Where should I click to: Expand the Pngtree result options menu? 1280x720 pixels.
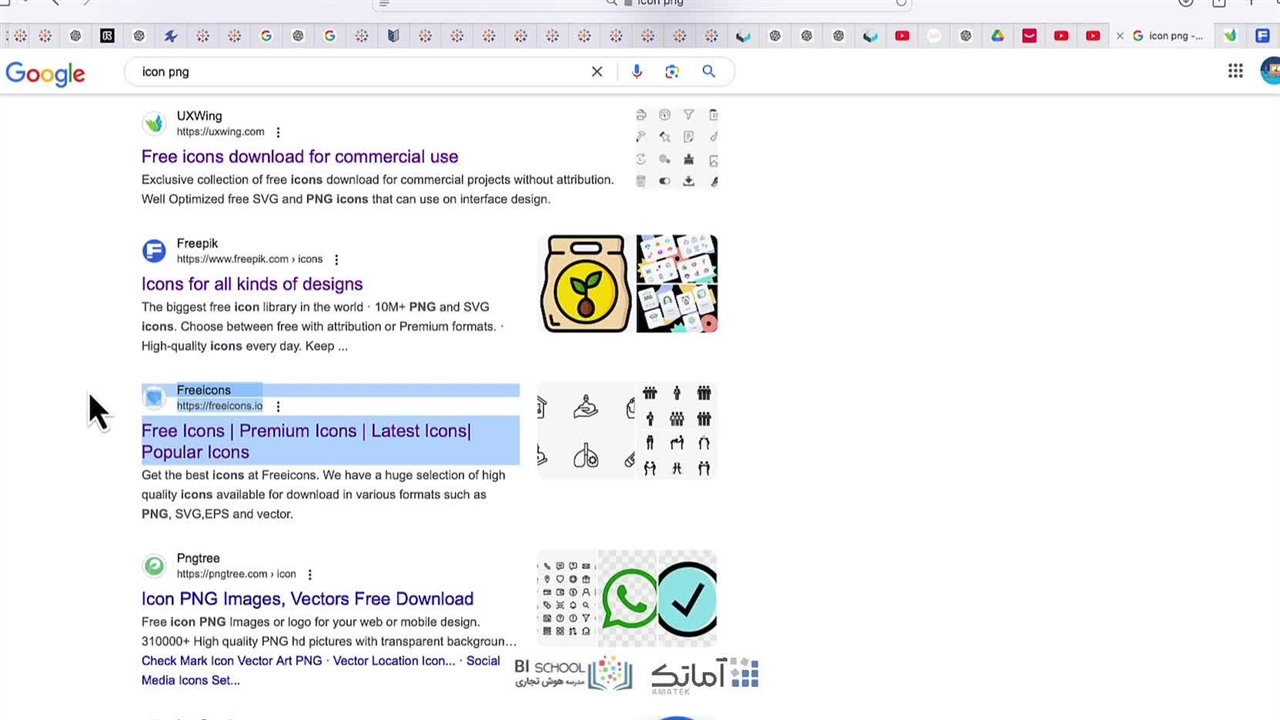pos(310,575)
